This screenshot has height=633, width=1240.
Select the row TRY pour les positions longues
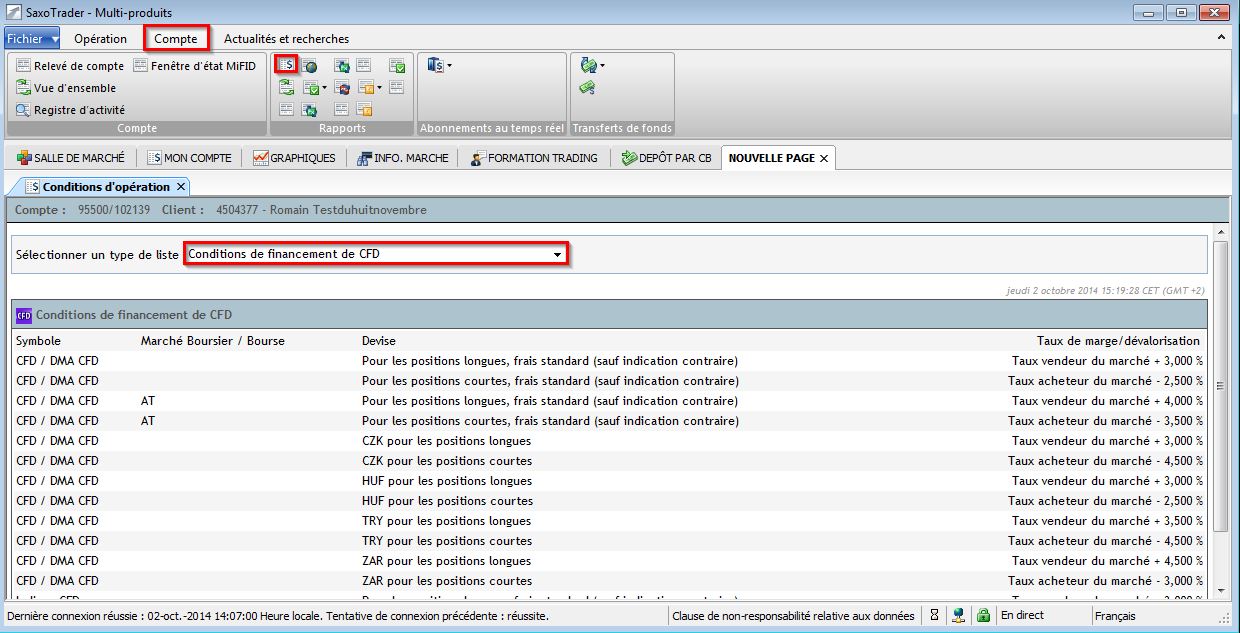609,521
